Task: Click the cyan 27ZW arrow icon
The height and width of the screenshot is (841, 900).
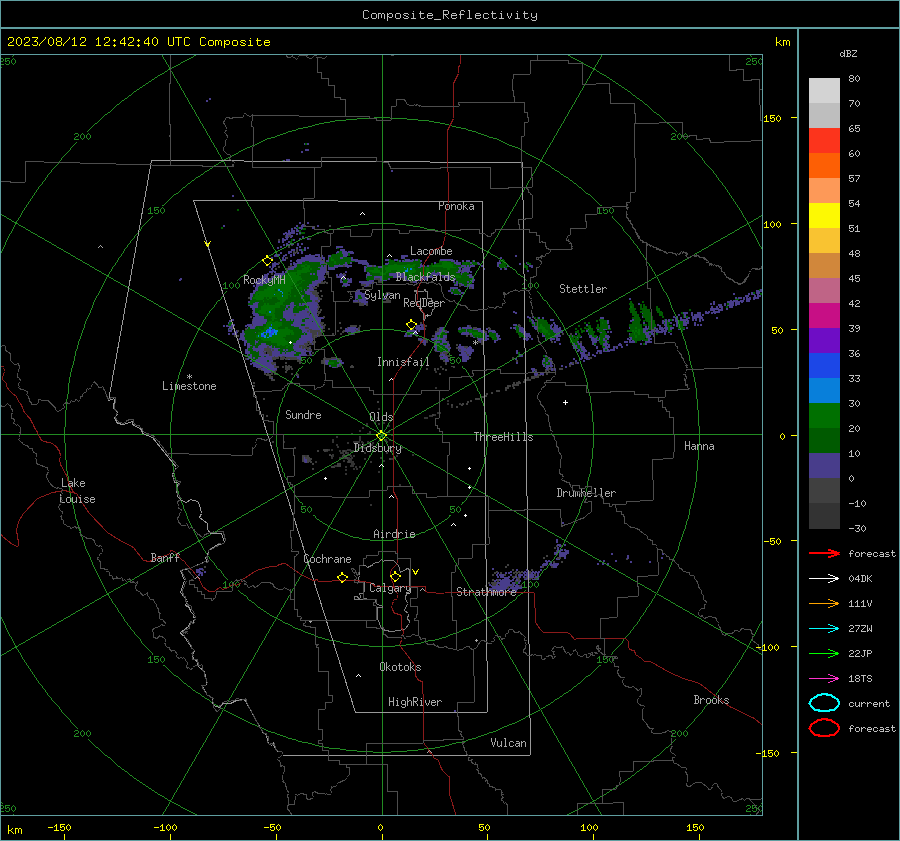Action: (824, 629)
